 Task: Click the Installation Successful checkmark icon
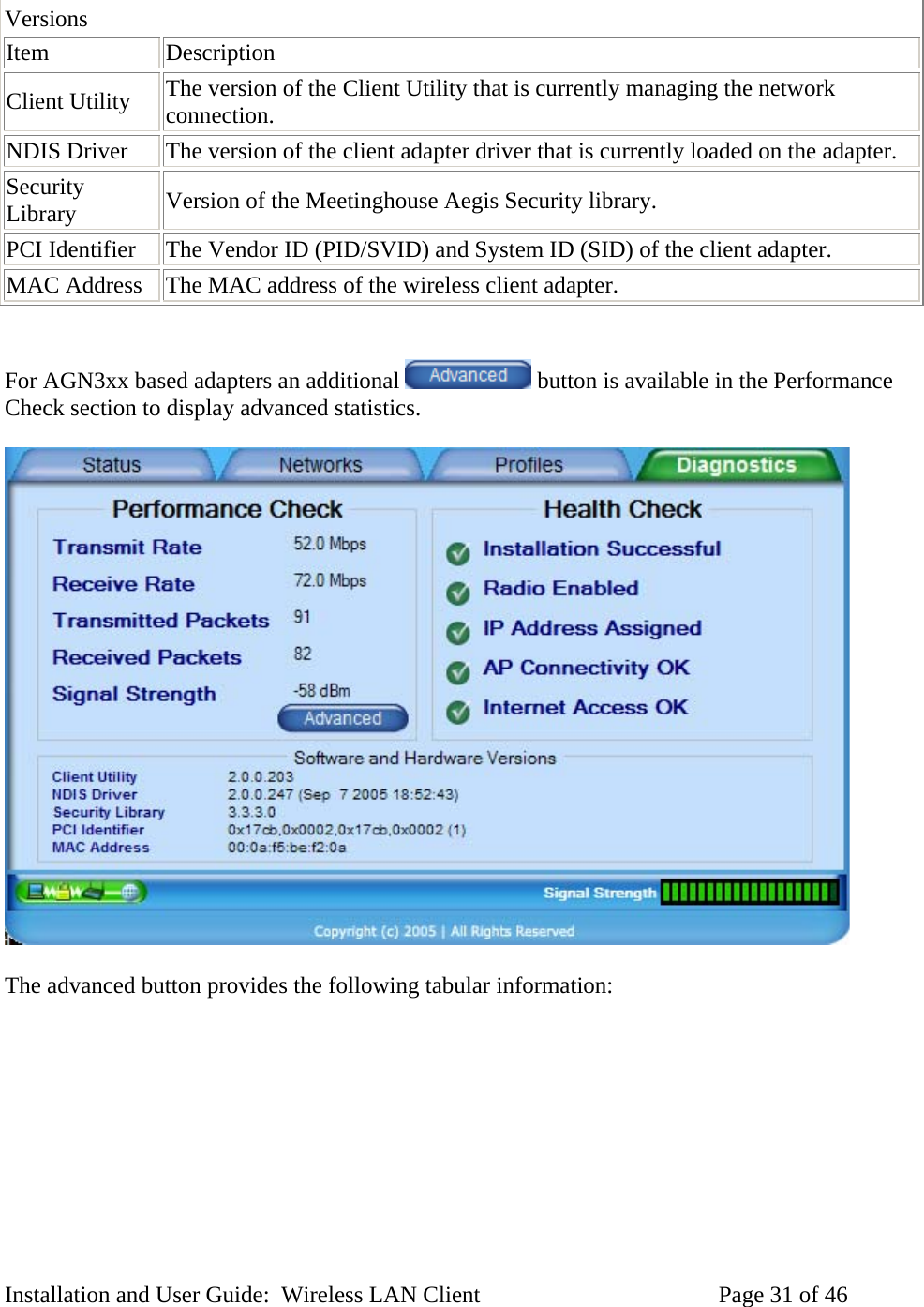[x=458, y=553]
